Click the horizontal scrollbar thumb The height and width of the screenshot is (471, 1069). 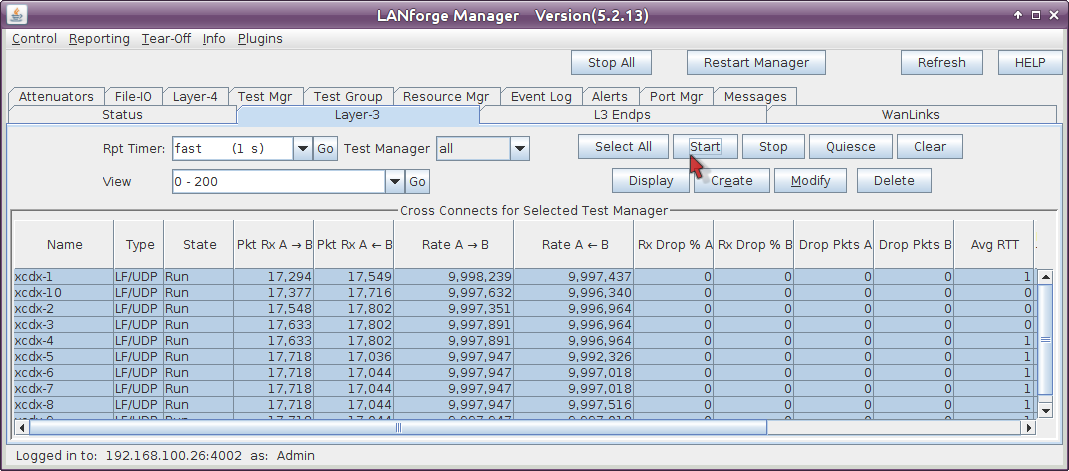(x=398, y=427)
